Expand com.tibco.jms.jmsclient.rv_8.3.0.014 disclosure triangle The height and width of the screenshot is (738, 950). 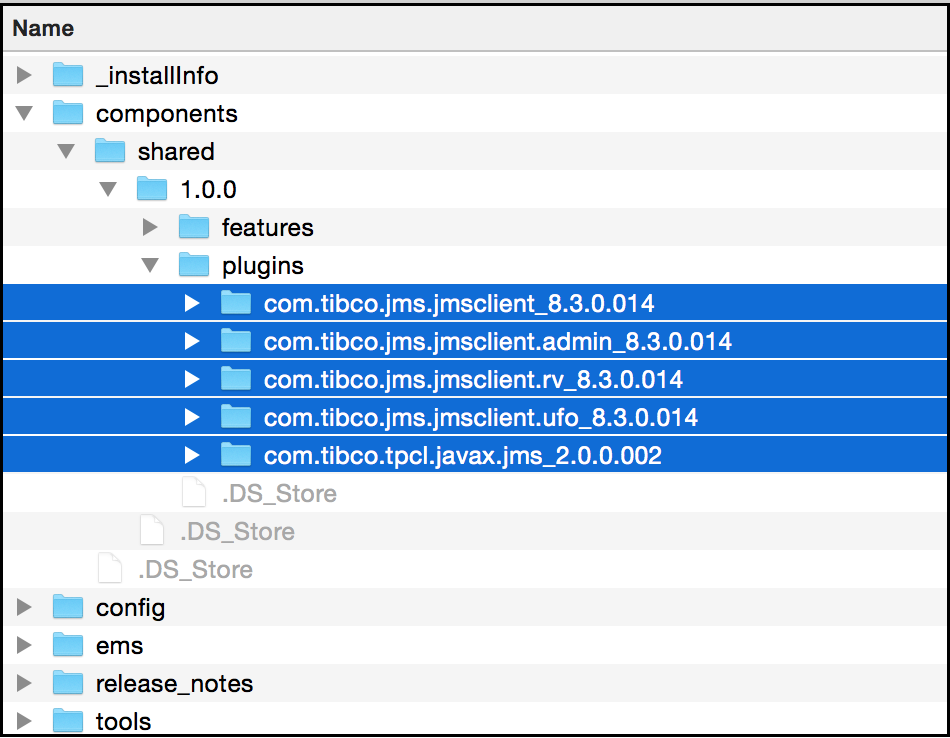pyautogui.click(x=193, y=379)
